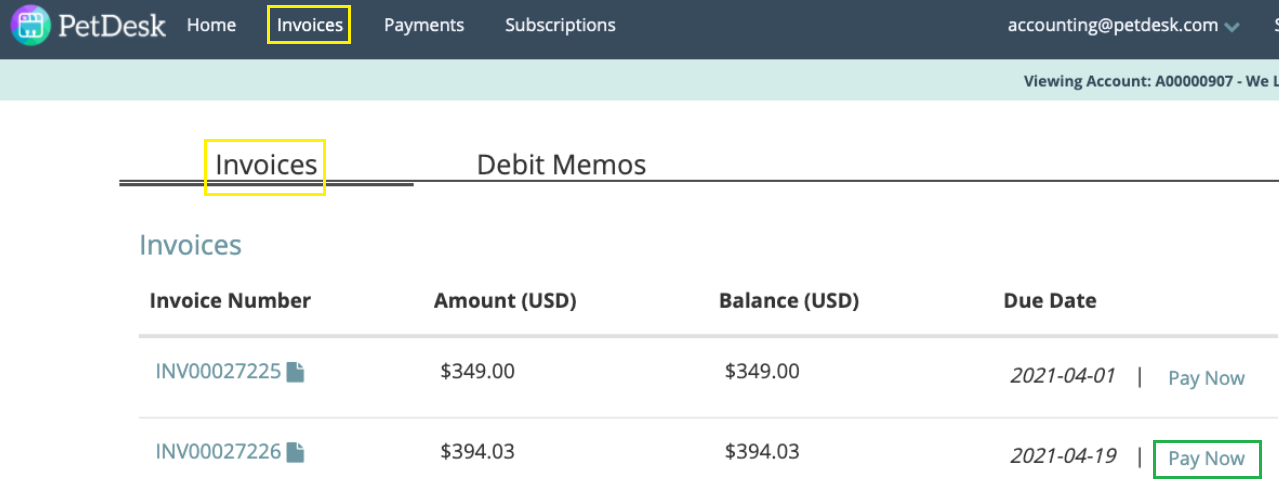Open invoice number INV00027225 link
The width and height of the screenshot is (1279, 496).
pyautogui.click(x=218, y=372)
